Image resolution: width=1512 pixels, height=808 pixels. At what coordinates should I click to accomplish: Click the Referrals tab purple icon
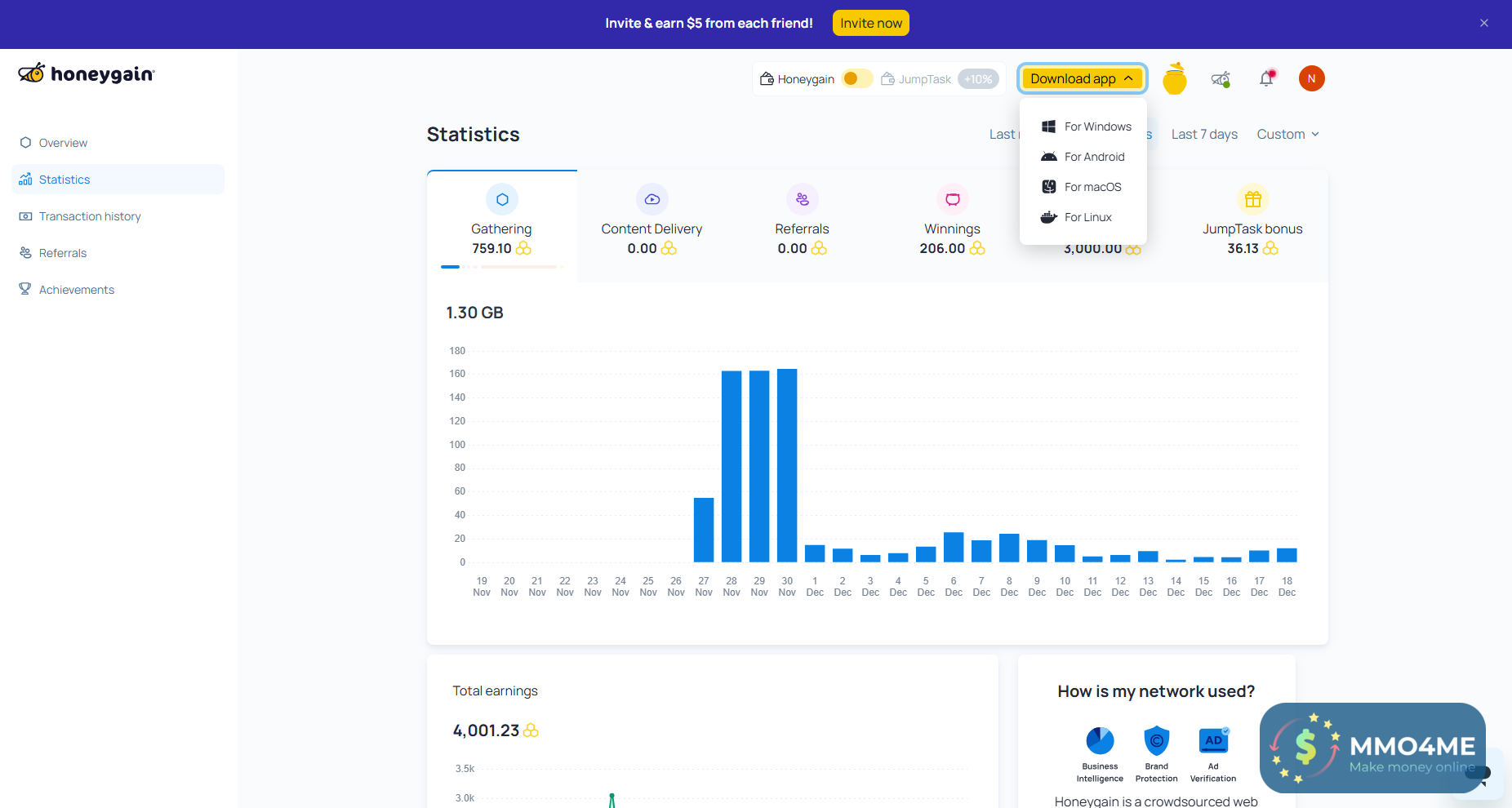pyautogui.click(x=803, y=199)
